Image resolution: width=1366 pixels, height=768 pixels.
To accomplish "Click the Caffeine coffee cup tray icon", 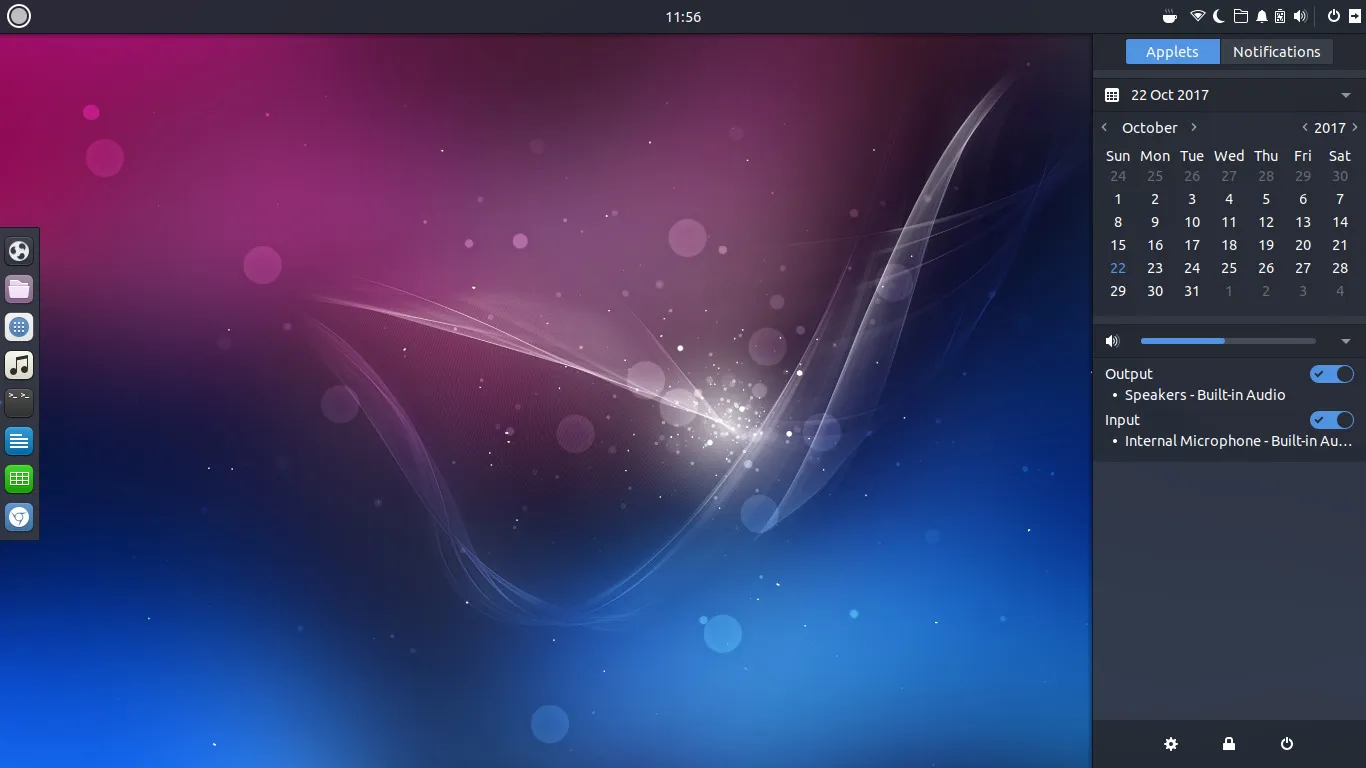I will (1170, 16).
